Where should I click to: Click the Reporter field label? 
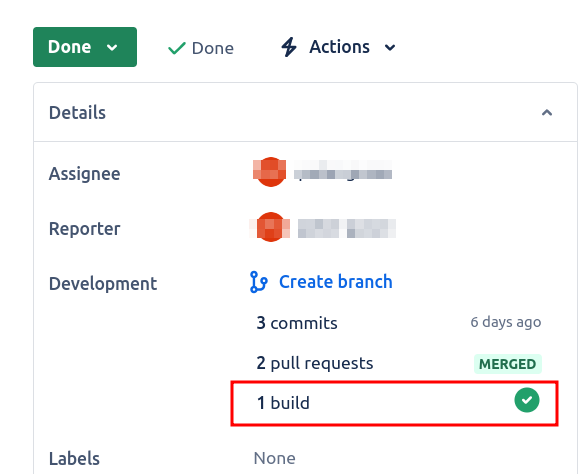(85, 229)
